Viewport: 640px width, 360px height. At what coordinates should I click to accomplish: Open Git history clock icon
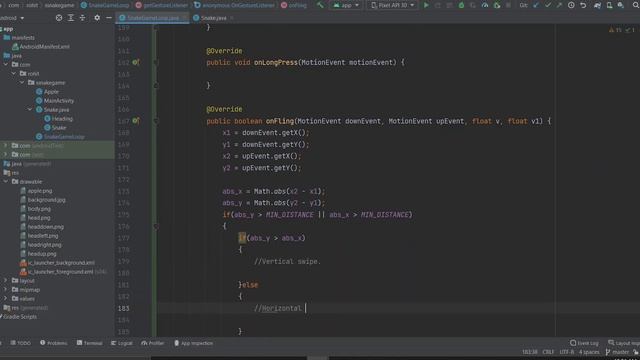coord(571,5)
